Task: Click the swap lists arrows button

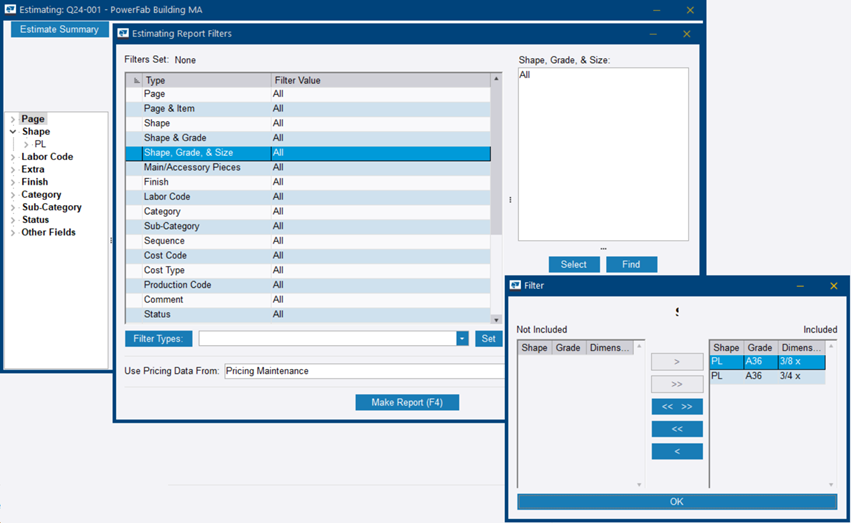Action: point(676,407)
